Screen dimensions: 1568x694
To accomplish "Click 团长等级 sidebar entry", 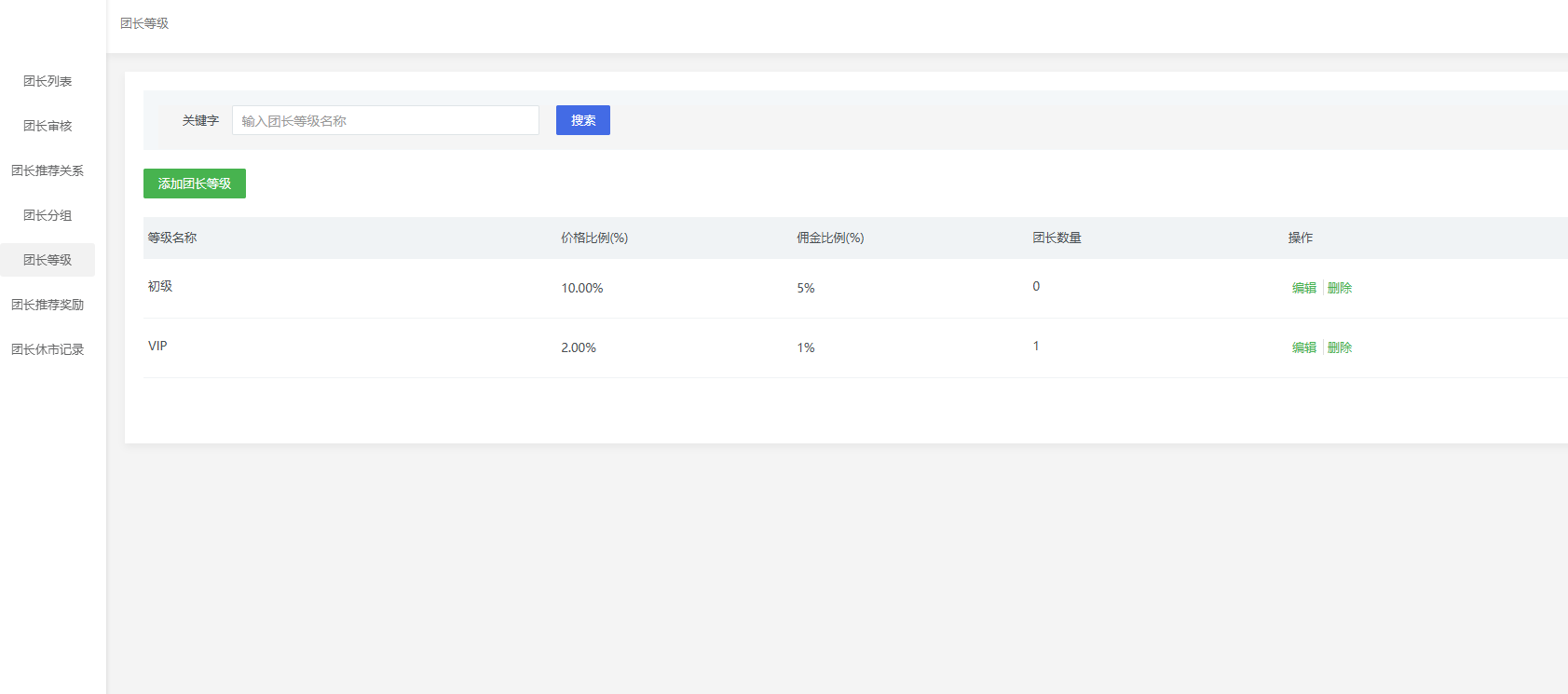I will pyautogui.click(x=48, y=260).
